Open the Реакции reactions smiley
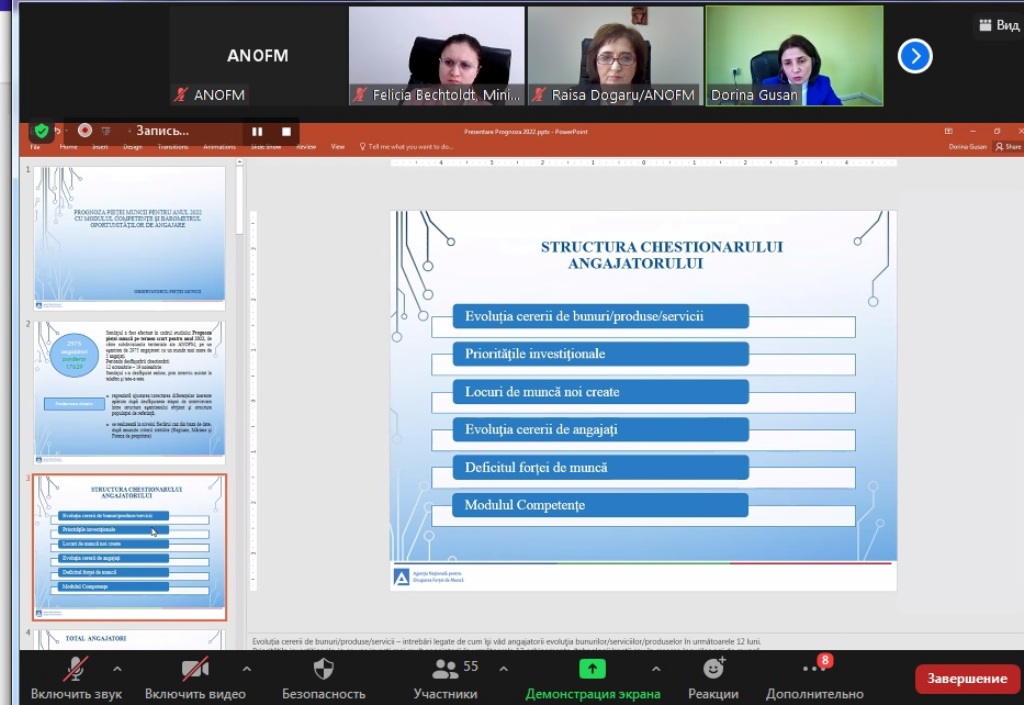Screen dimensions: 1024x705 [x=713, y=668]
